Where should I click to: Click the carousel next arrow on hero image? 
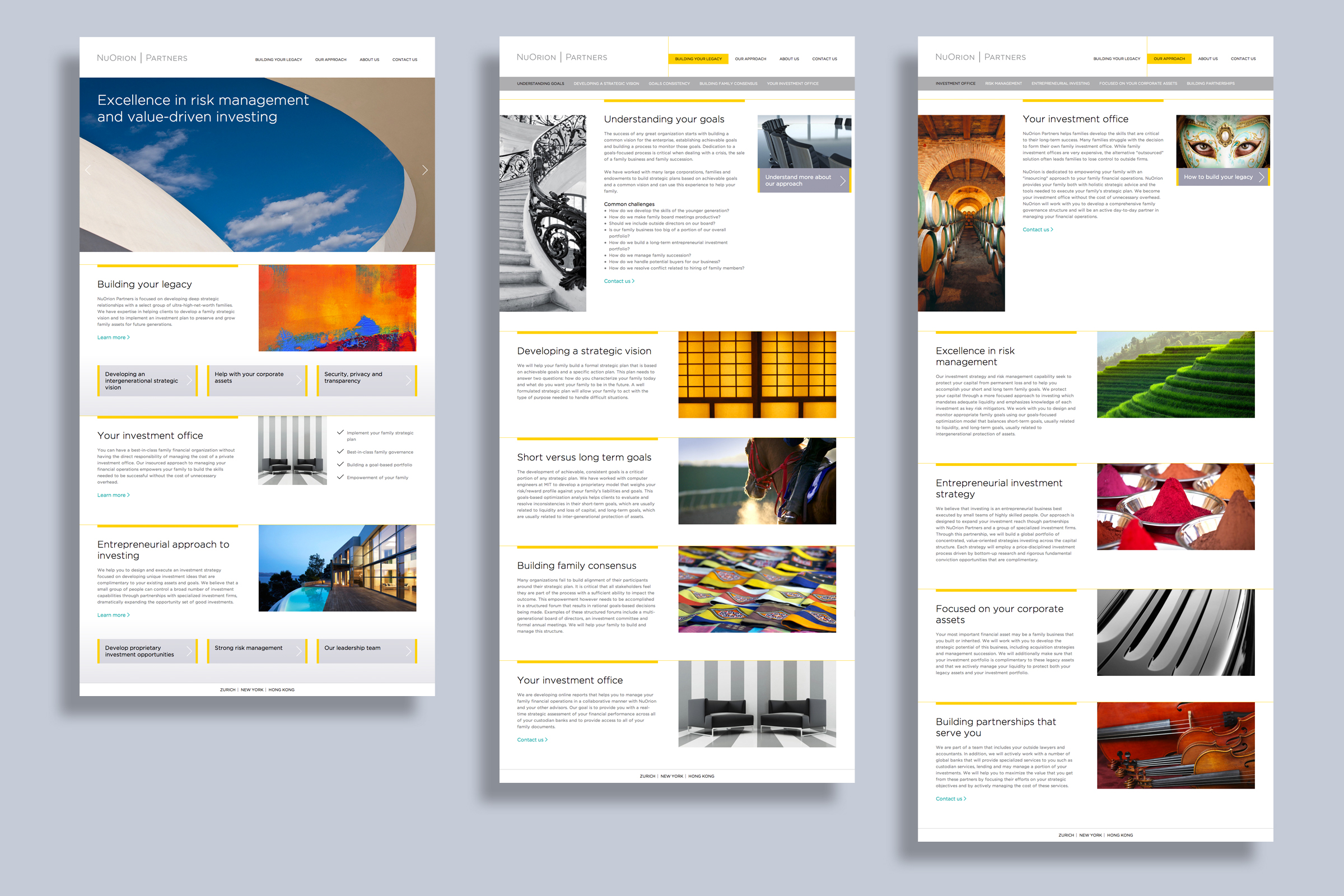[x=424, y=170]
